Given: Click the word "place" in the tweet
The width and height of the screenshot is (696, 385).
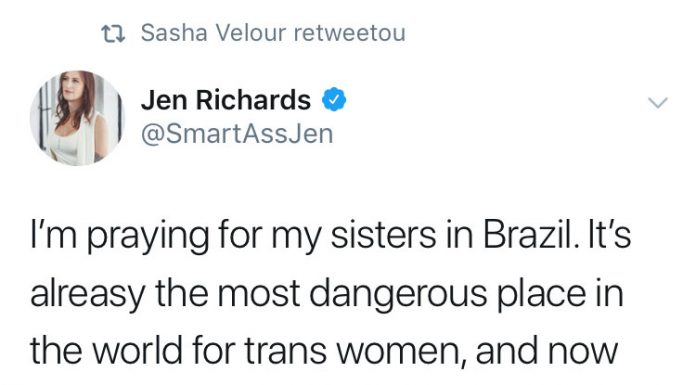Looking at the screenshot, I should coord(541,294).
